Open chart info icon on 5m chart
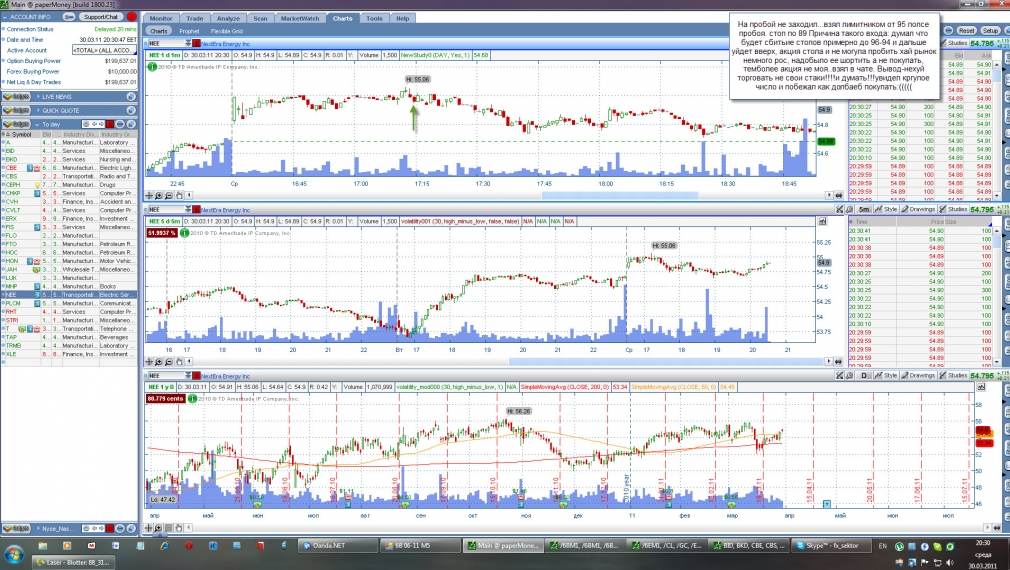The height and width of the screenshot is (570, 1010). (184, 233)
